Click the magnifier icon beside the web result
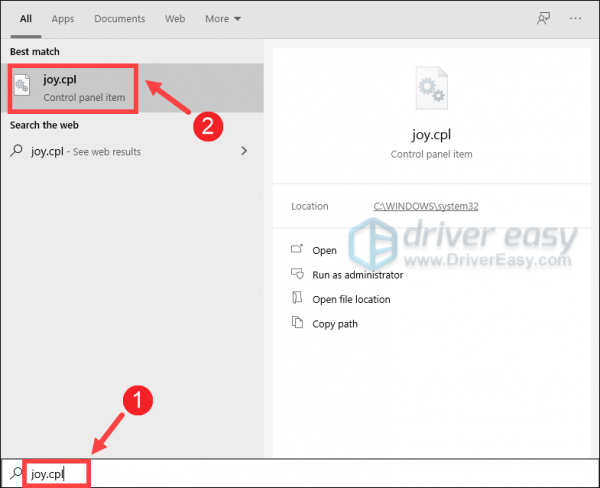This screenshot has height=488, width=600. click(x=17, y=152)
